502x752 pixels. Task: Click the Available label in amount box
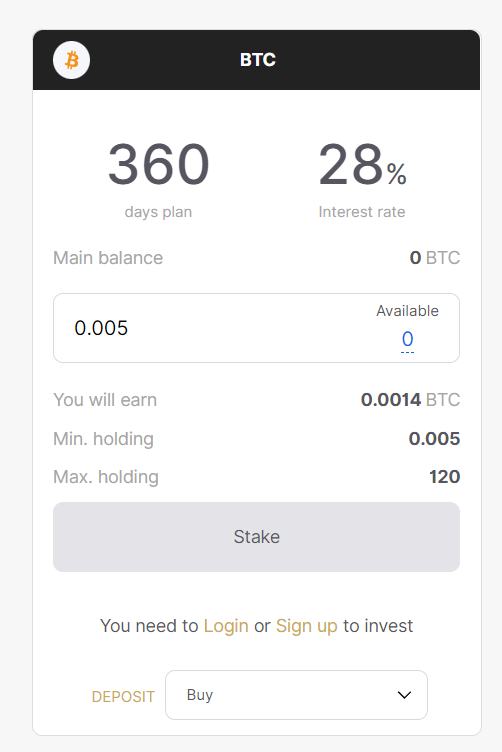(407, 311)
